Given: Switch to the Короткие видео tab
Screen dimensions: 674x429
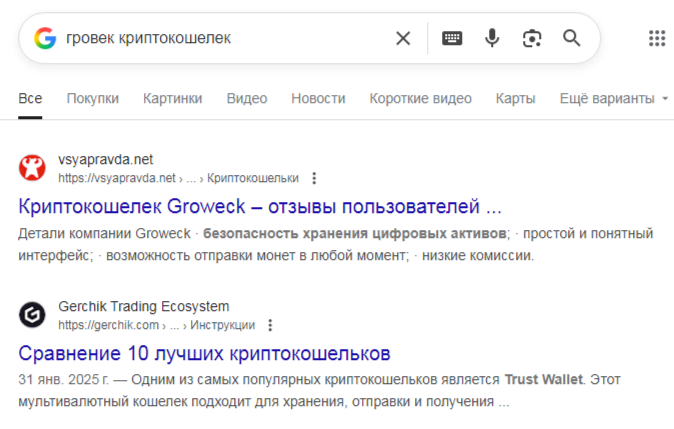Looking at the screenshot, I should pyautogui.click(x=420, y=98).
